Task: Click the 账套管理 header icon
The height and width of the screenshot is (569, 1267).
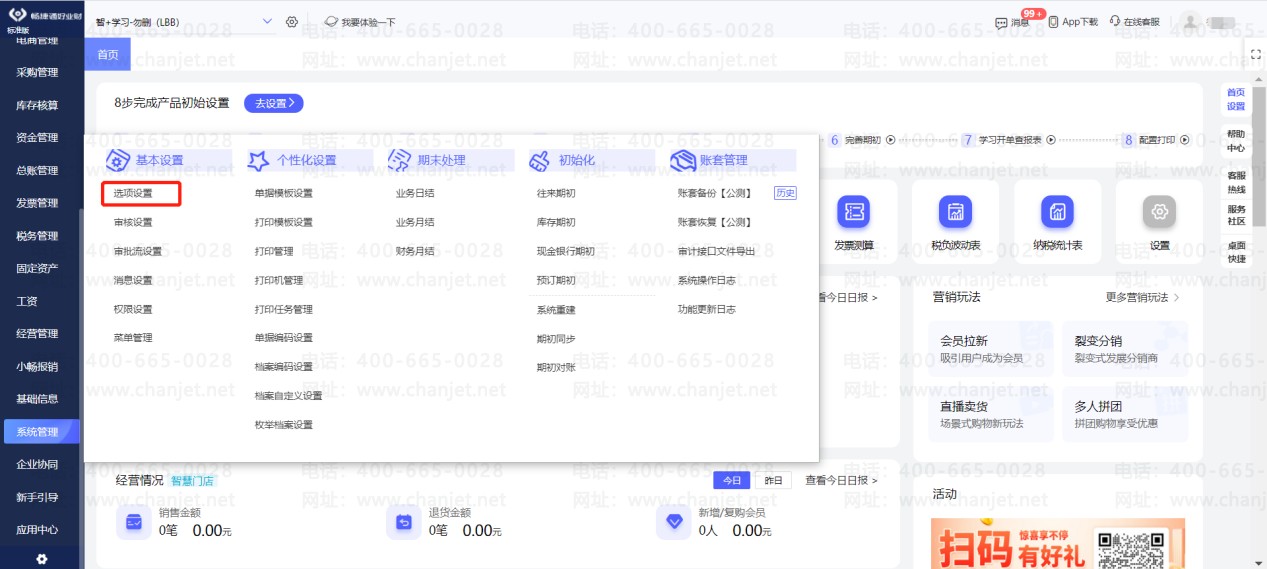Action: tap(683, 160)
